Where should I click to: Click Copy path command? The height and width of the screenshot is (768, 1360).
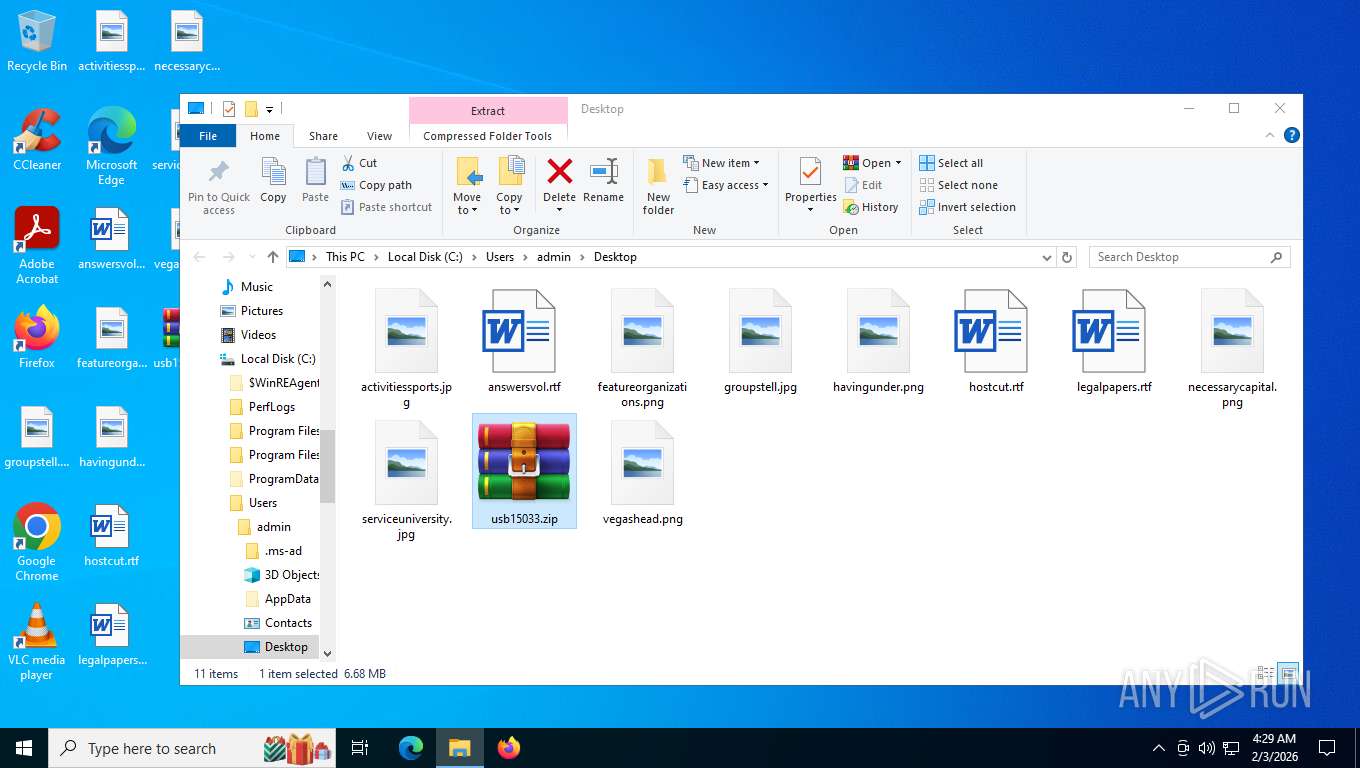(x=376, y=185)
